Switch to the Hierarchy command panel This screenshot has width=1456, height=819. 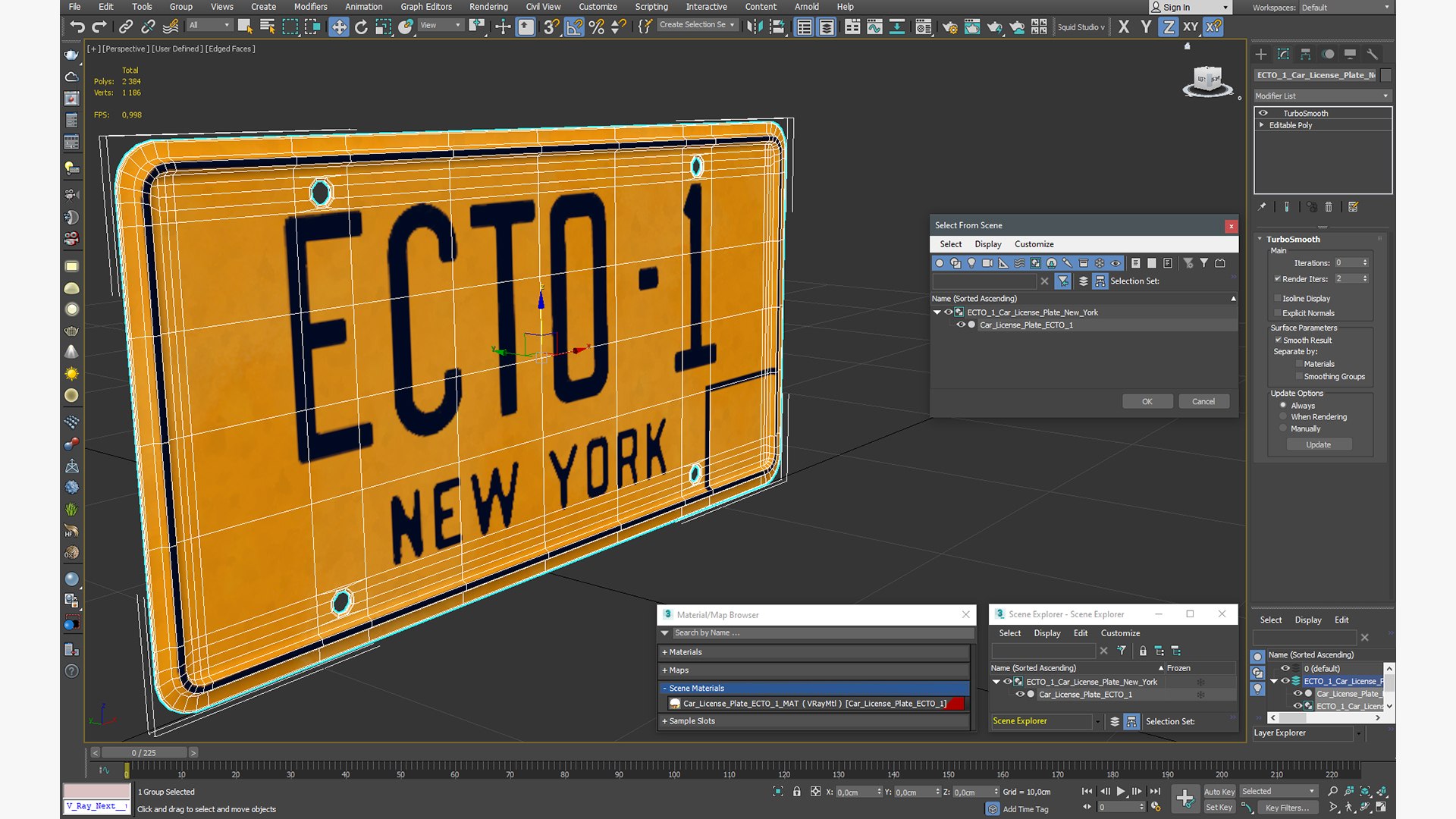coord(1305,54)
